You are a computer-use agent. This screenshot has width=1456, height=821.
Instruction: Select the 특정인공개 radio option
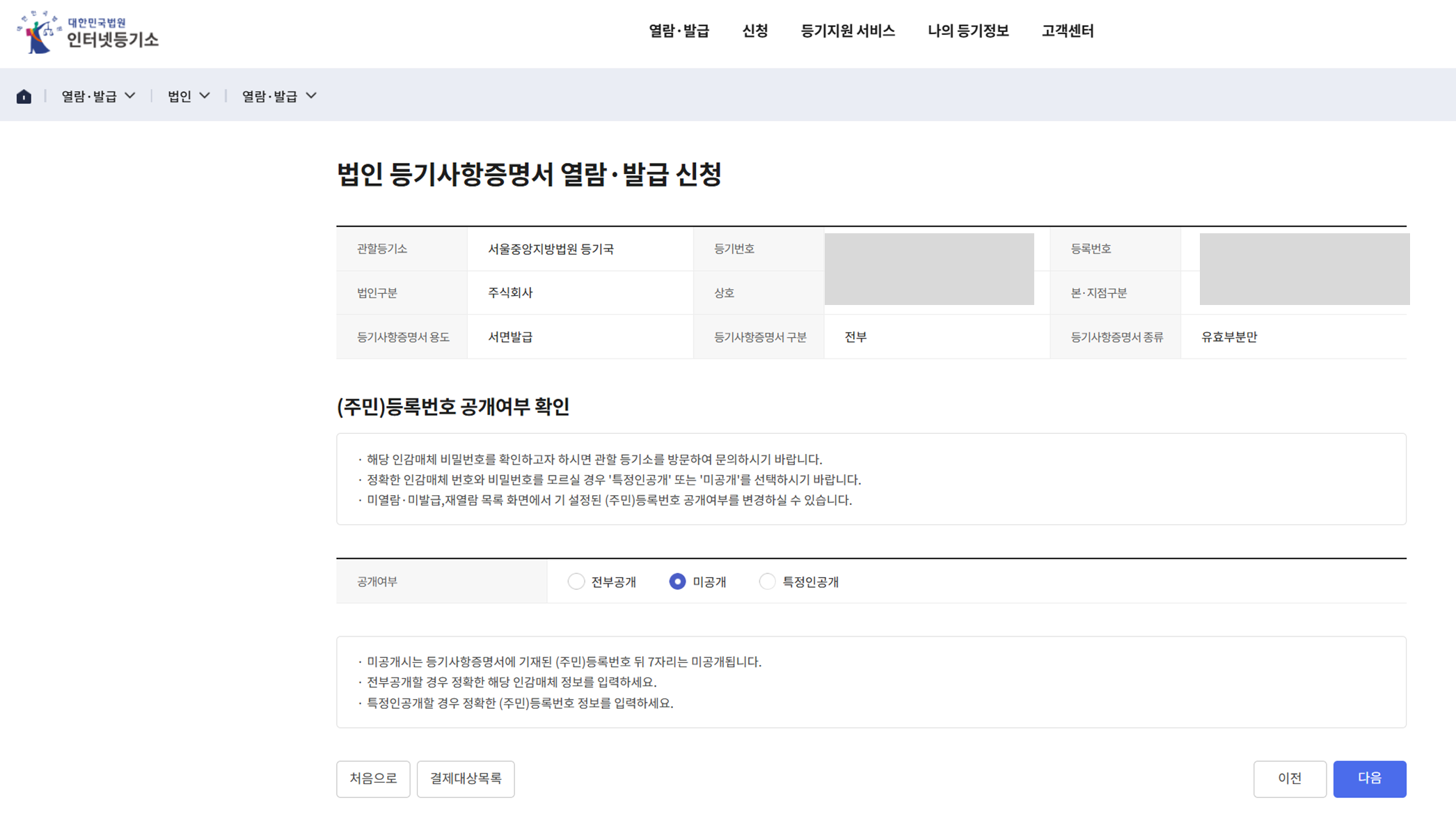pyautogui.click(x=767, y=581)
